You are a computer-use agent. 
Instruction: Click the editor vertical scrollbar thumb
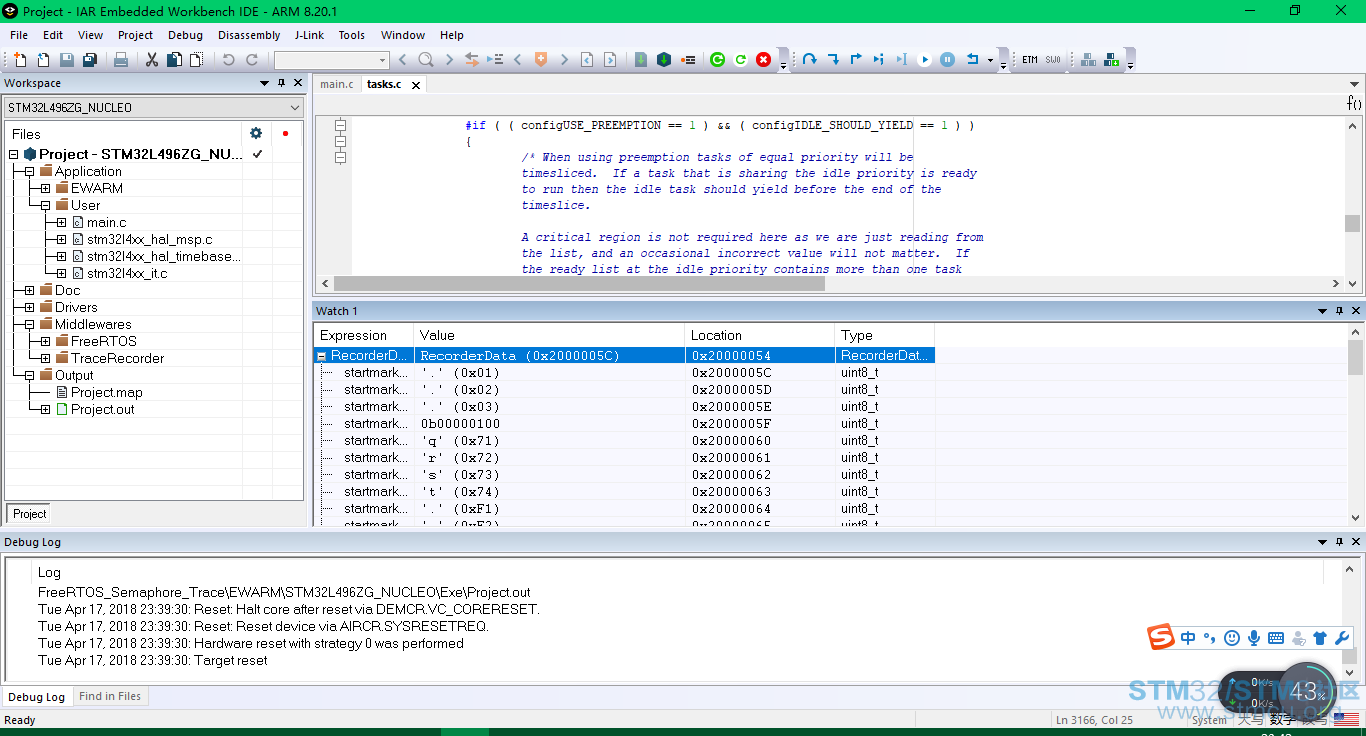(1352, 224)
